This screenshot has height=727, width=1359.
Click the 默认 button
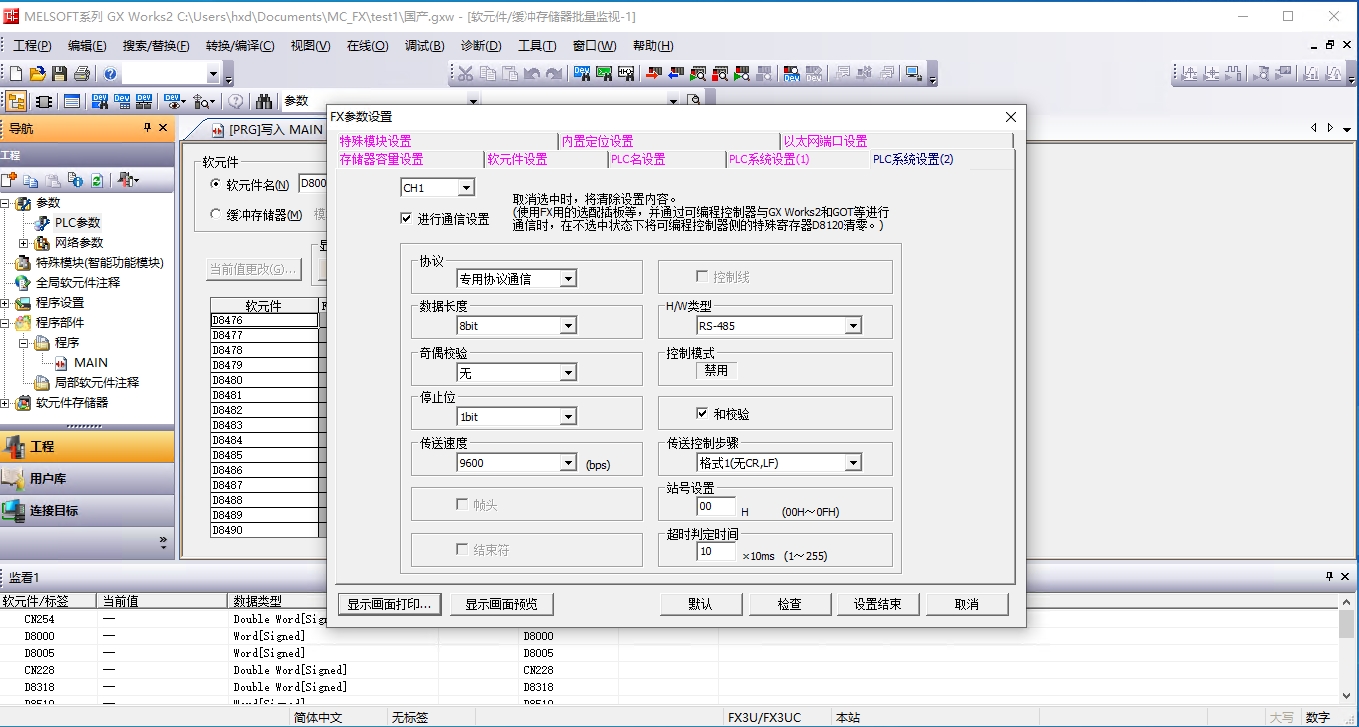click(x=700, y=604)
